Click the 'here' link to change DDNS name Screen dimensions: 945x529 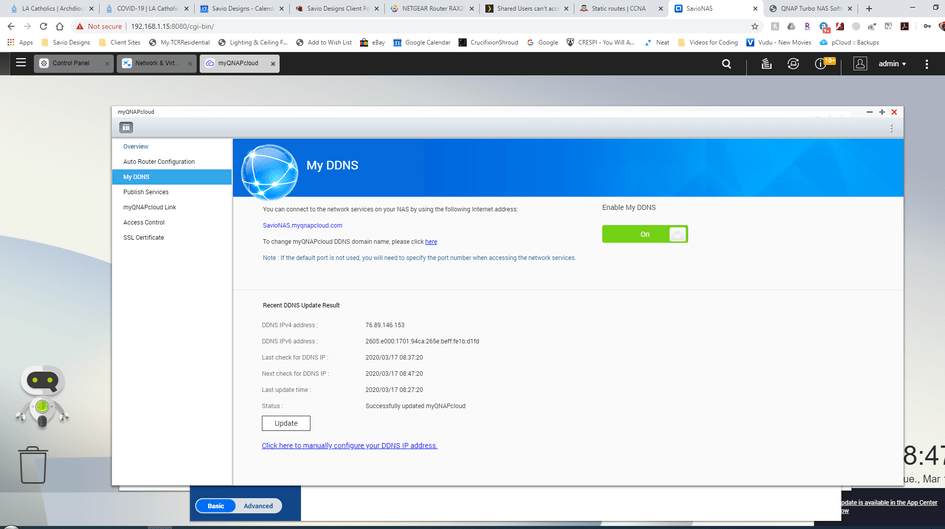click(431, 242)
